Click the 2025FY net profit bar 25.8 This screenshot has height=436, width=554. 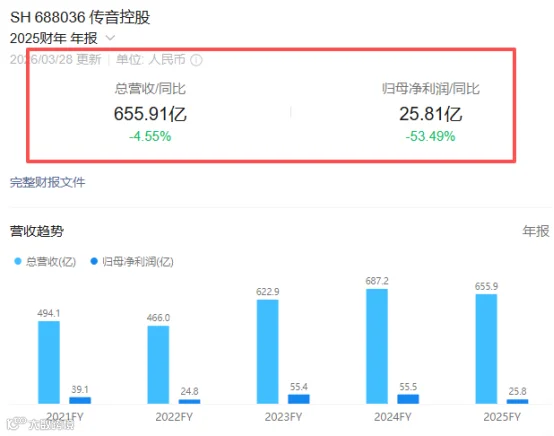click(517, 401)
